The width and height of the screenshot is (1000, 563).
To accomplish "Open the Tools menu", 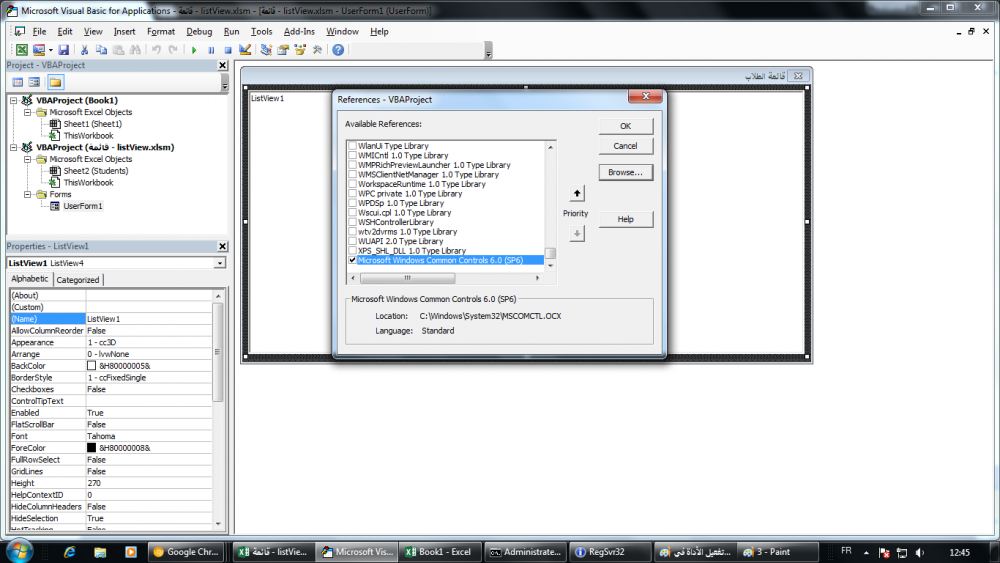I will coord(261,31).
